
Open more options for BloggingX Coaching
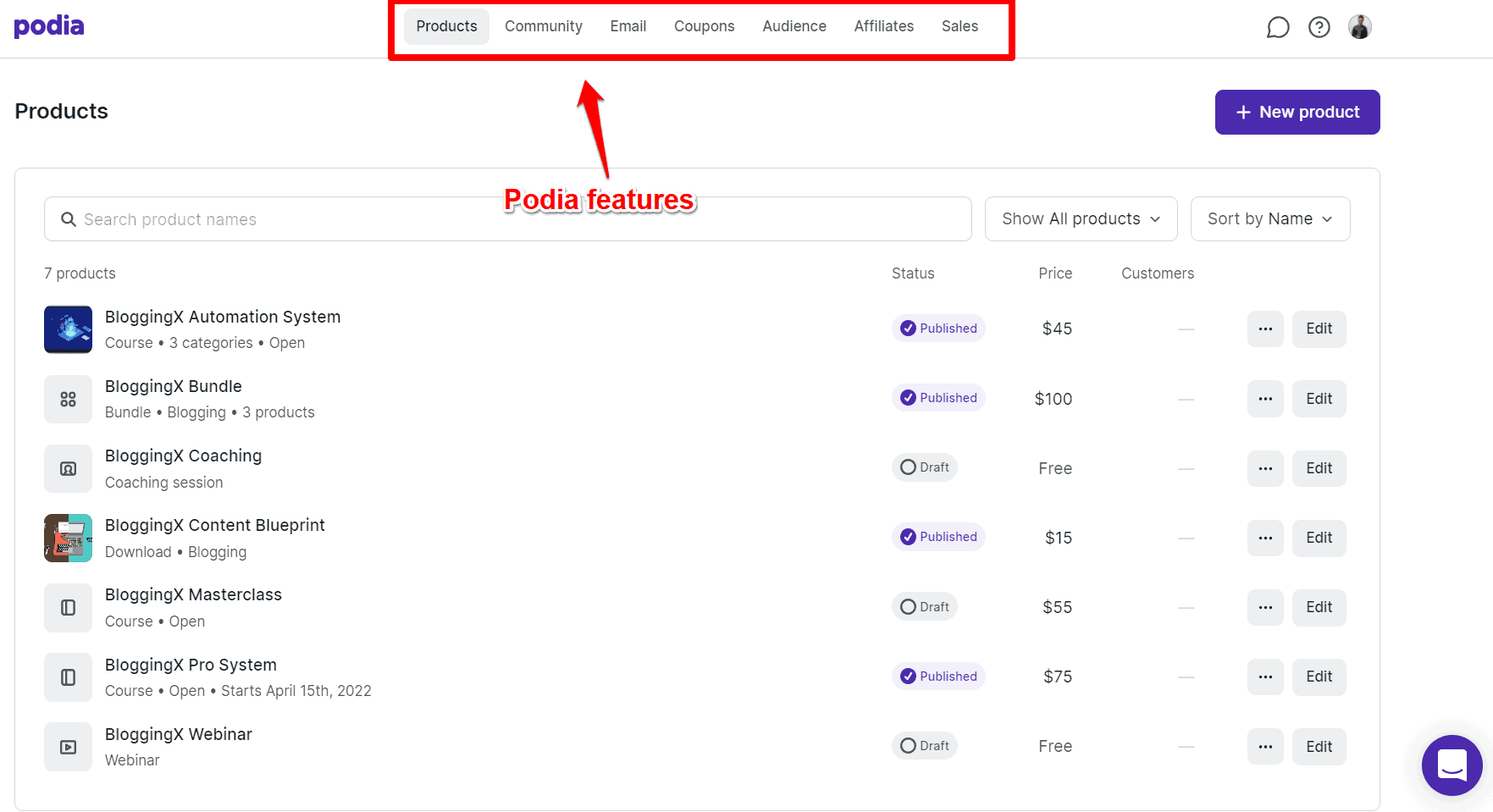point(1265,468)
